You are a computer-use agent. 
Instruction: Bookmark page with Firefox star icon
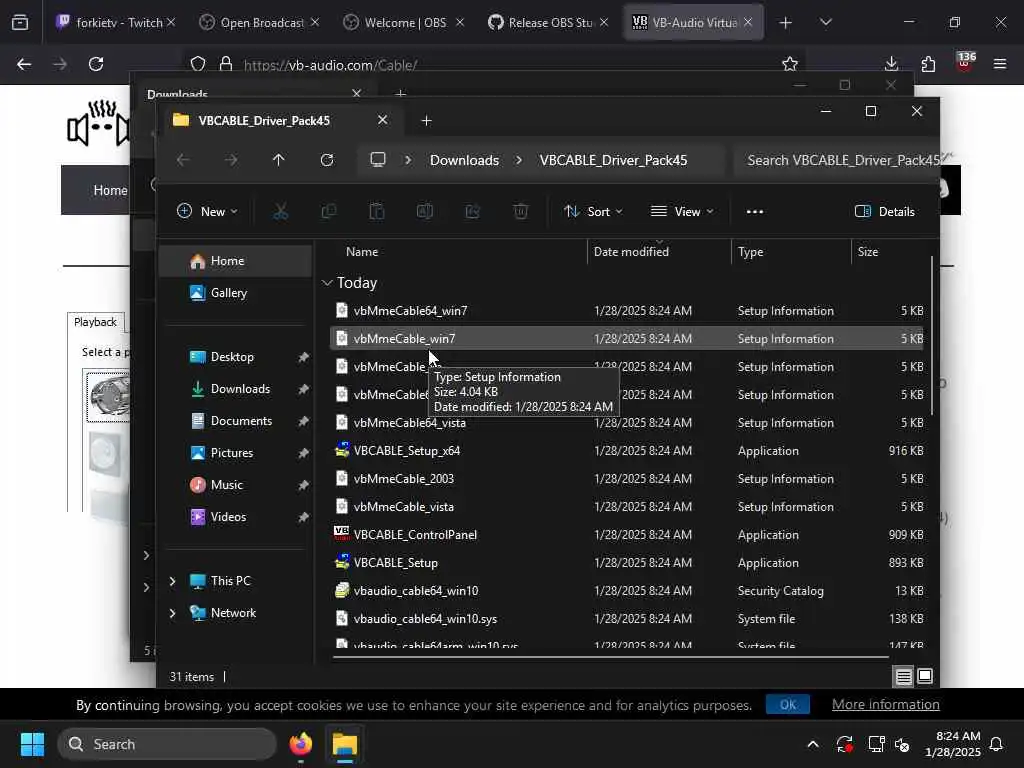click(x=790, y=64)
